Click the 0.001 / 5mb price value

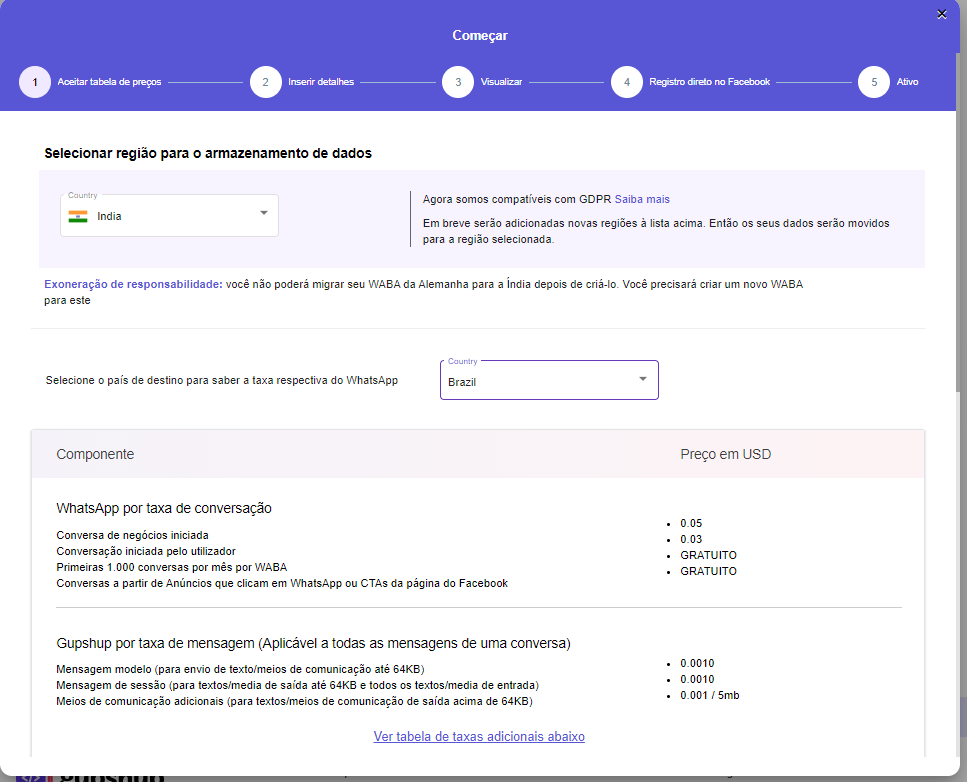coord(709,695)
